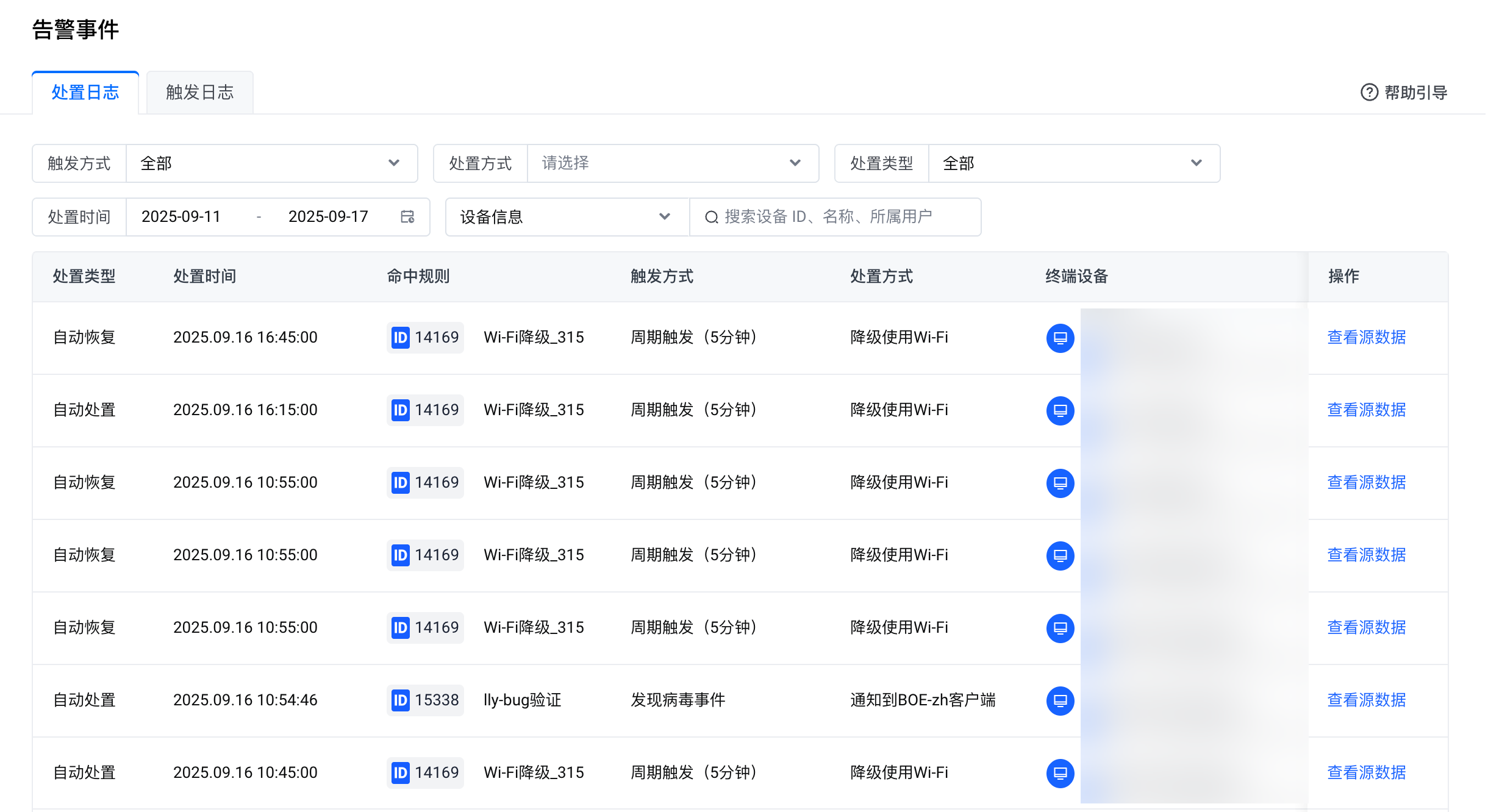The width and height of the screenshot is (1488, 812).
Task: Click ID badge 15338 for lly-bug验证 rule
Action: (x=425, y=700)
